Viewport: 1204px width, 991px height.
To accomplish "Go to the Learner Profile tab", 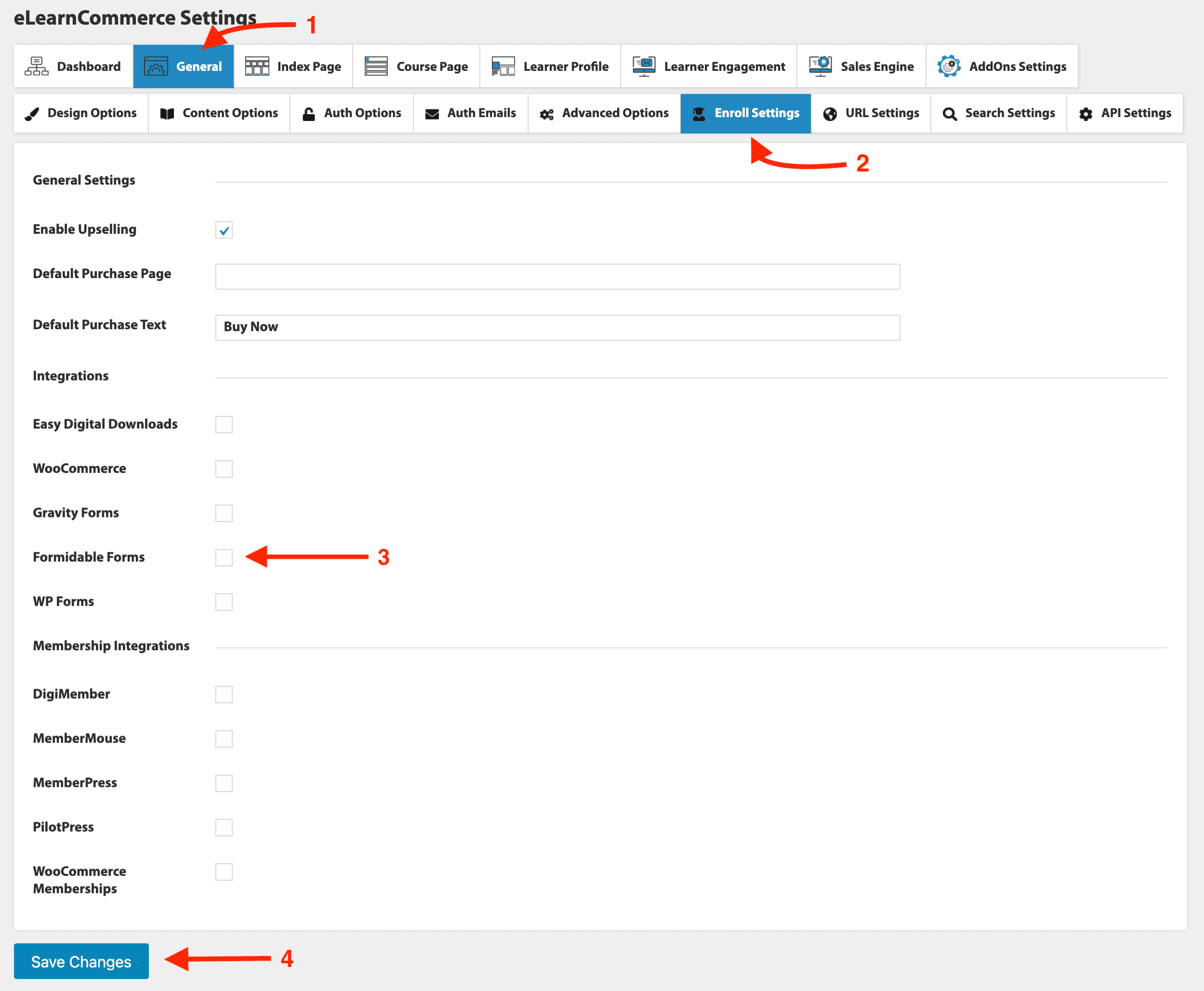I will pos(551,66).
